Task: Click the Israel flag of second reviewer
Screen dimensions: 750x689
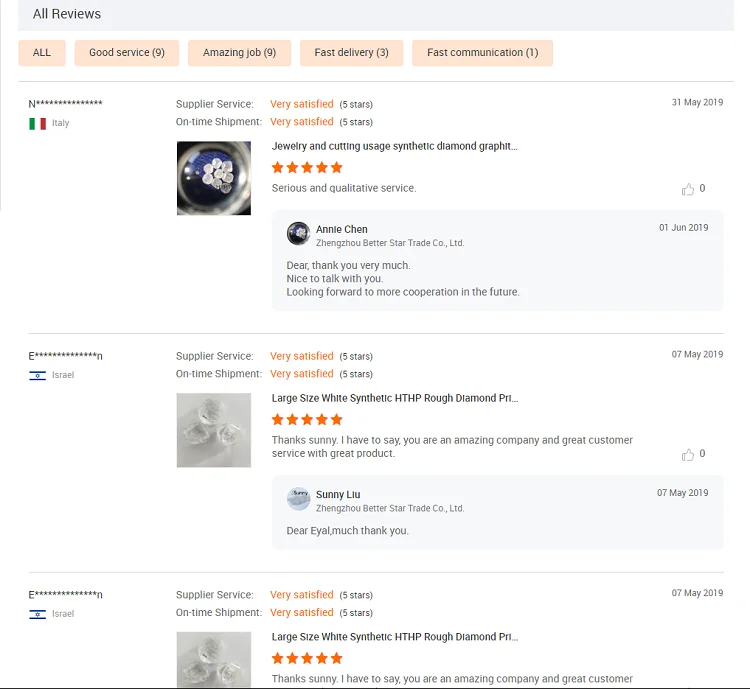Action: [37, 376]
